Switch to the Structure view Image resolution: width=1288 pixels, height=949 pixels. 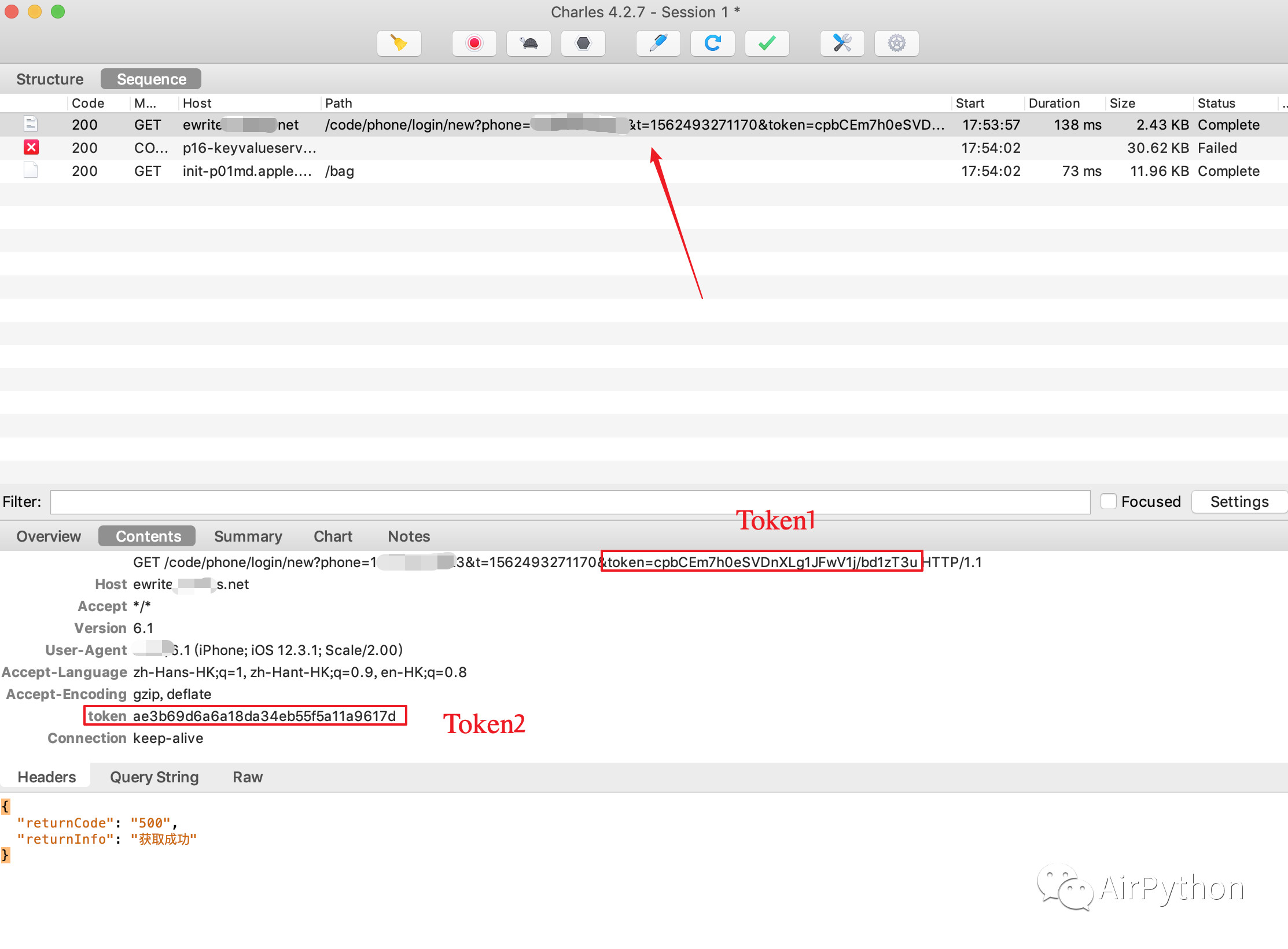click(50, 79)
